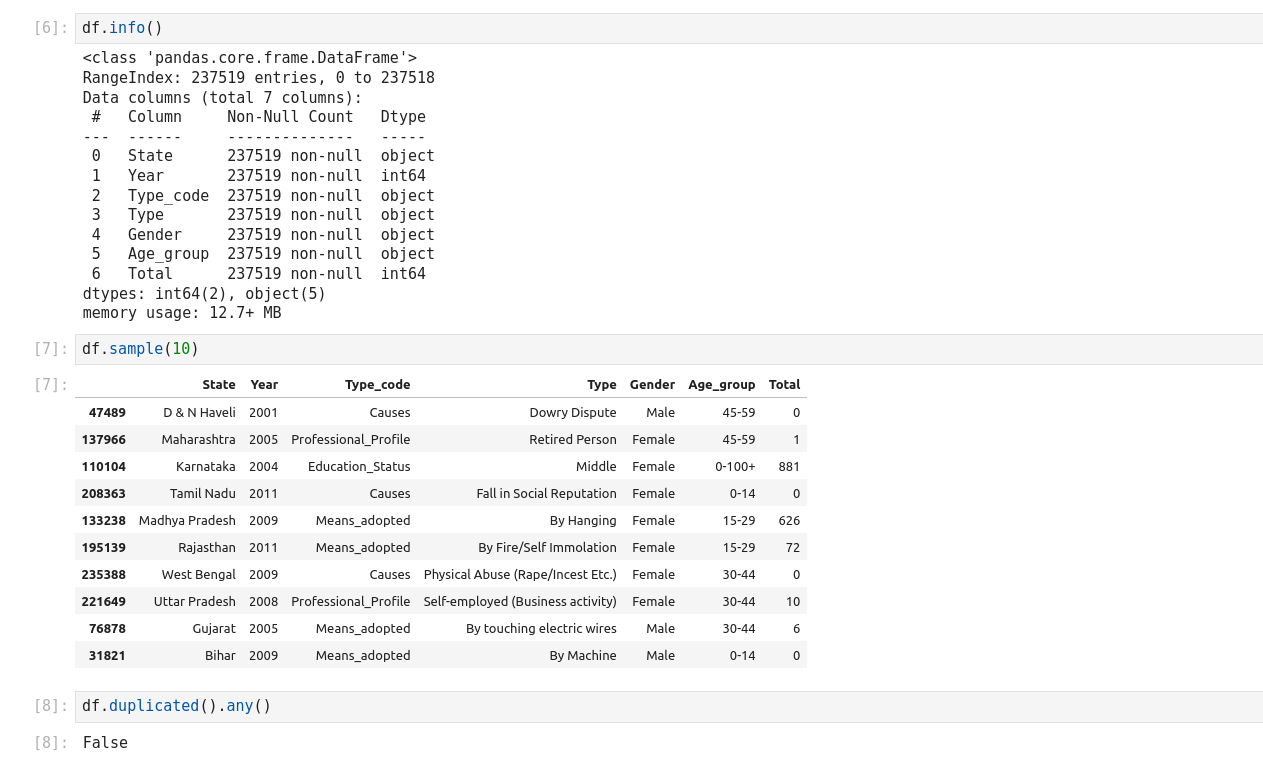Click the [8] prompt beside the False output
Viewport: 1263px width, 757px height.
[x=50, y=743]
